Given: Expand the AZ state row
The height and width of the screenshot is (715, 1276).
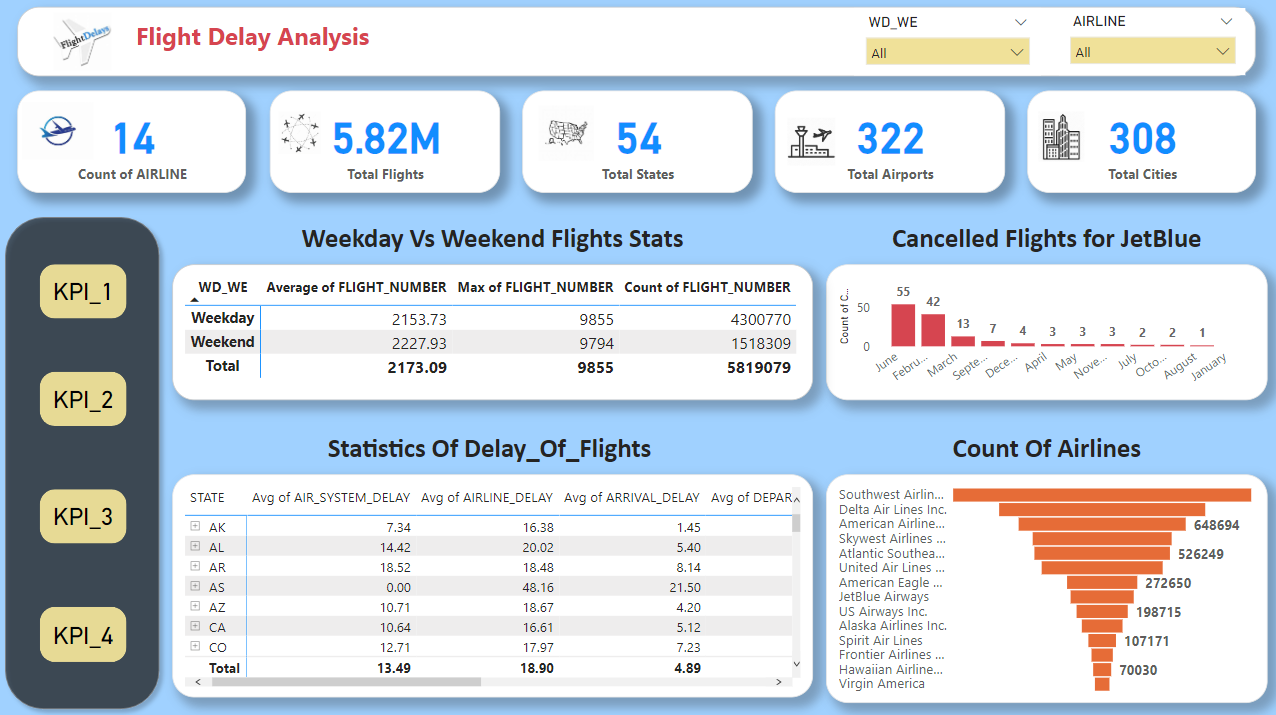Looking at the screenshot, I should point(196,606).
